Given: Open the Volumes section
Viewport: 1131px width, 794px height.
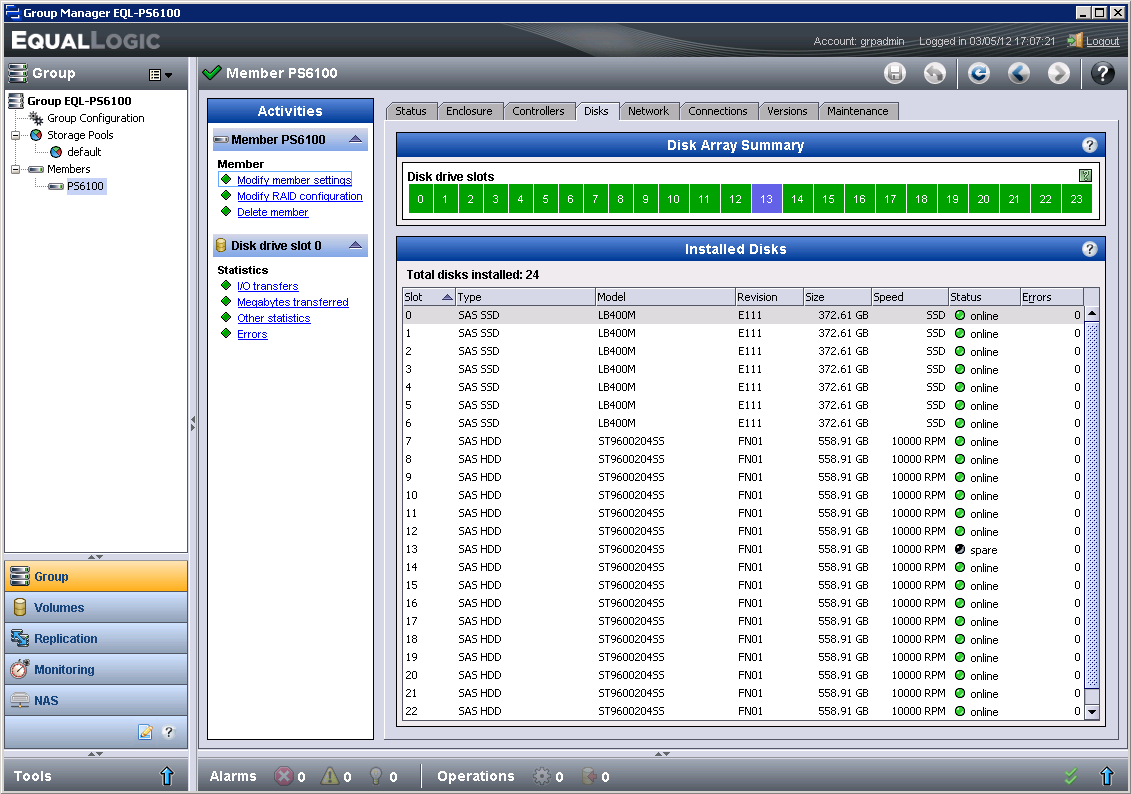Looking at the screenshot, I should pos(96,607).
